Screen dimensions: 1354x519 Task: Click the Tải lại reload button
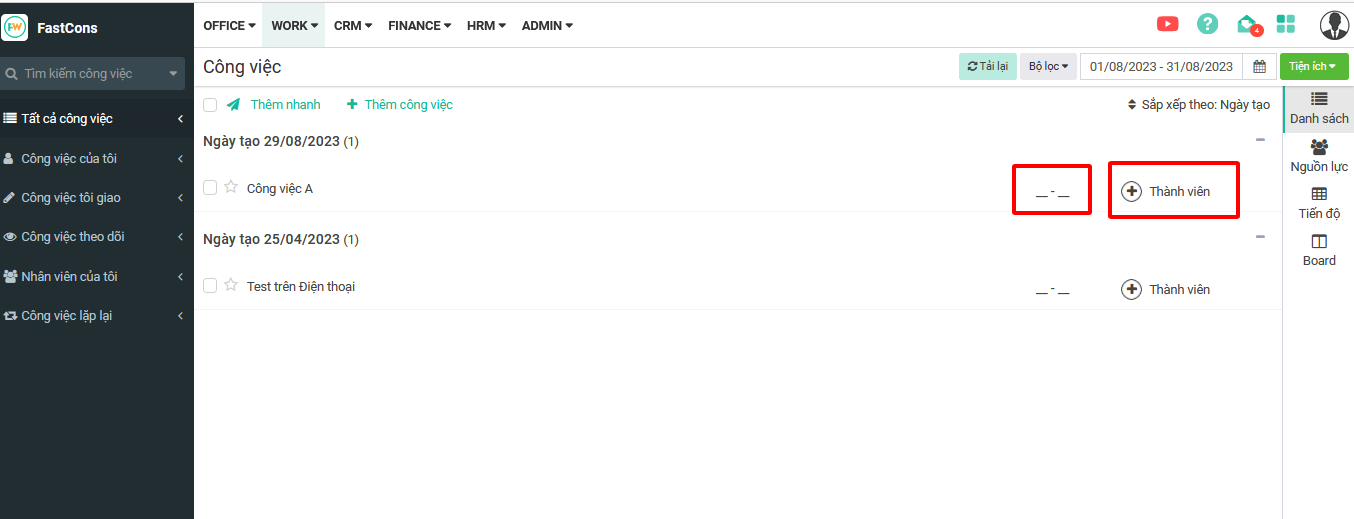(x=987, y=67)
